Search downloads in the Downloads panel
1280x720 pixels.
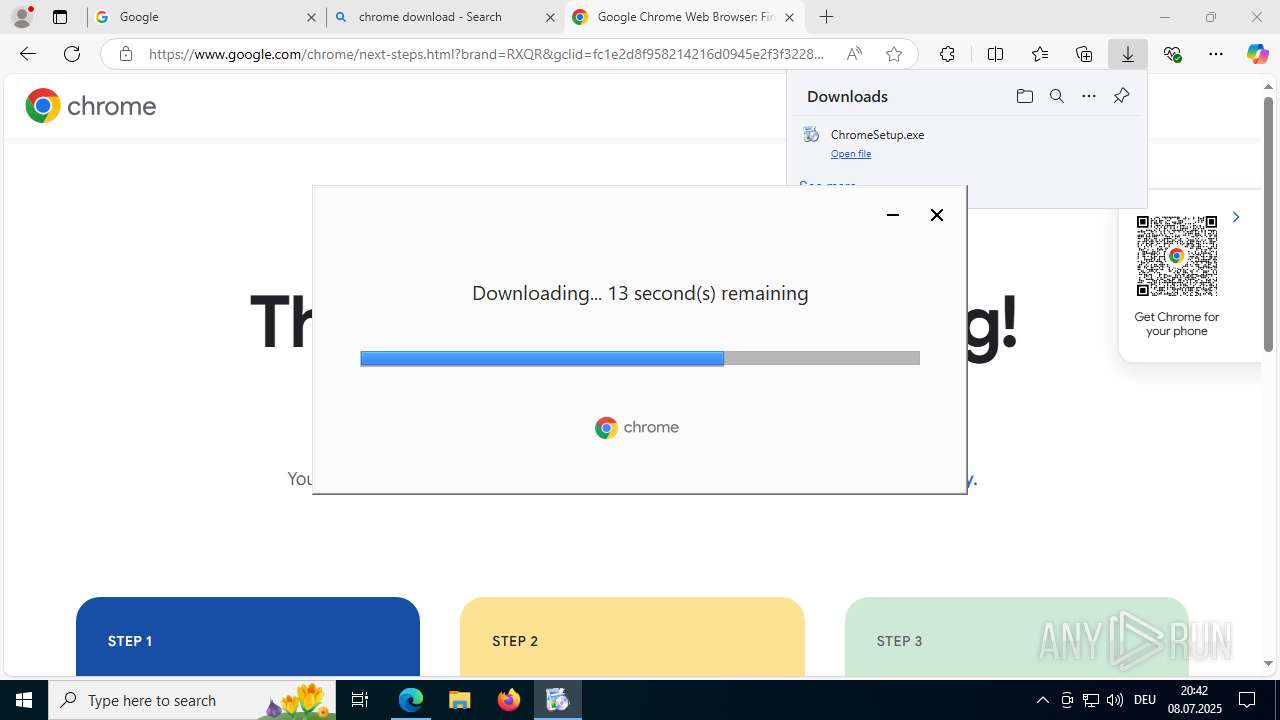pyautogui.click(x=1056, y=96)
